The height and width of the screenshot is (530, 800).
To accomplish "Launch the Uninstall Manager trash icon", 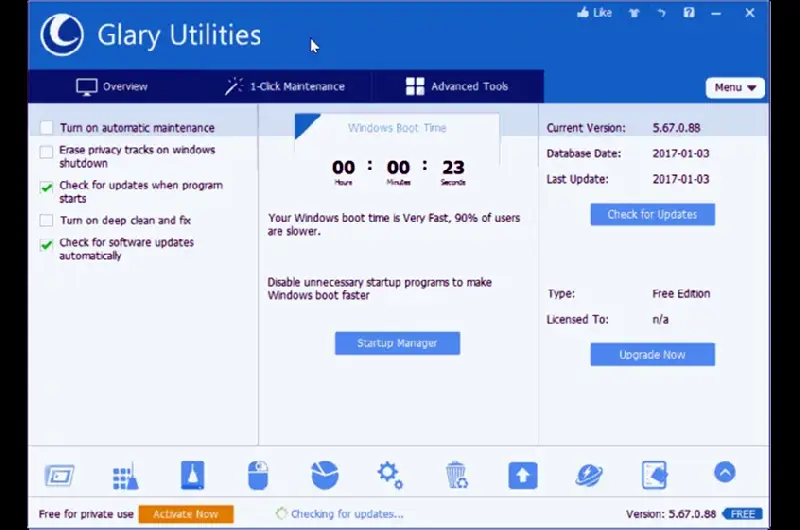I will (x=457, y=475).
